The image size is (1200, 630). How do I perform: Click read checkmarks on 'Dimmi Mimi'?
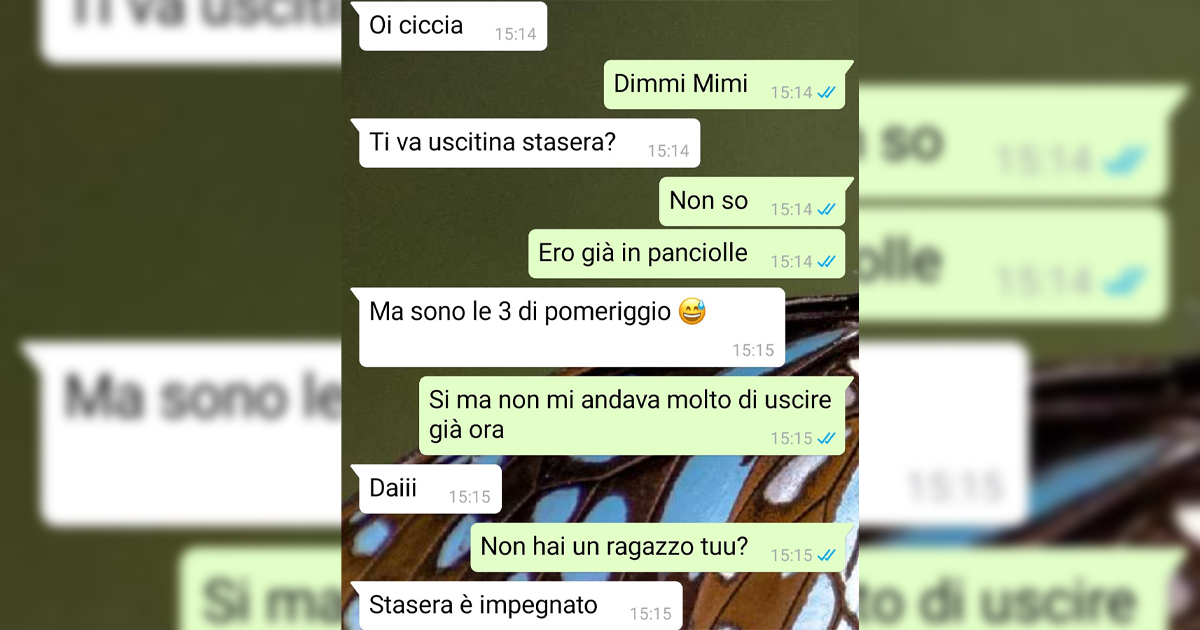point(826,92)
